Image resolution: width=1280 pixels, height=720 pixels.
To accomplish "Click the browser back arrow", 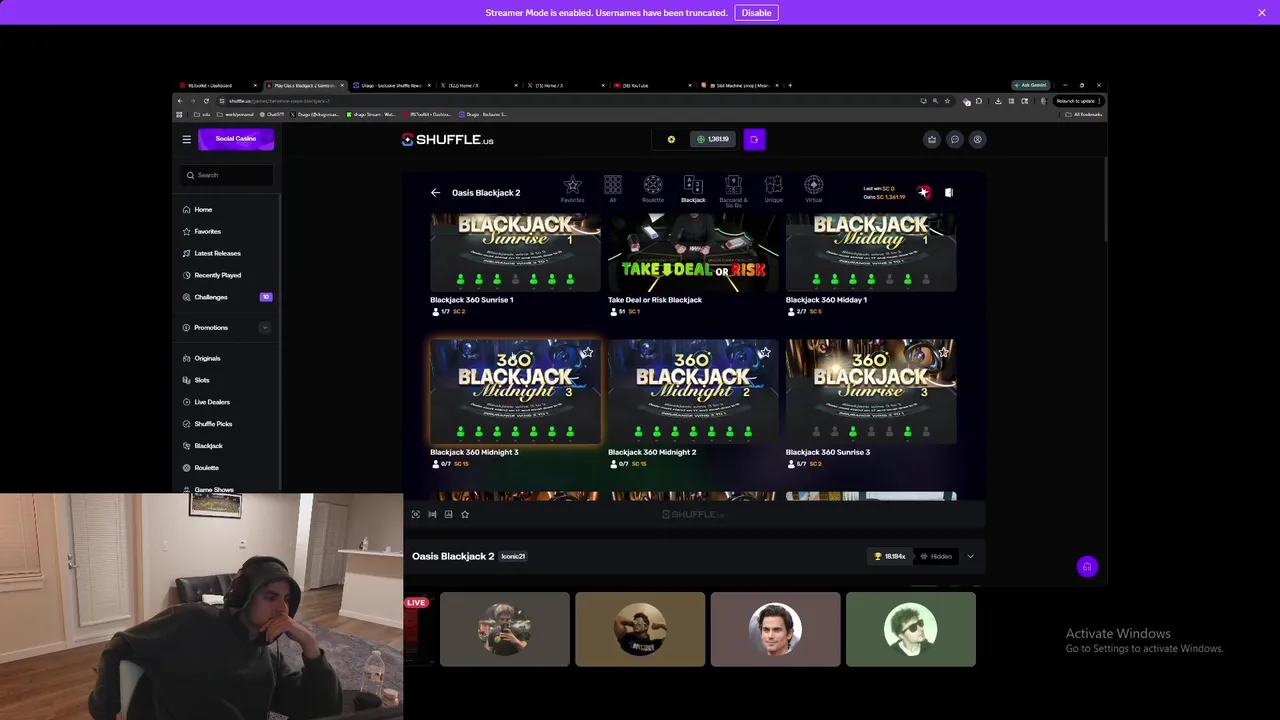I will (180, 101).
